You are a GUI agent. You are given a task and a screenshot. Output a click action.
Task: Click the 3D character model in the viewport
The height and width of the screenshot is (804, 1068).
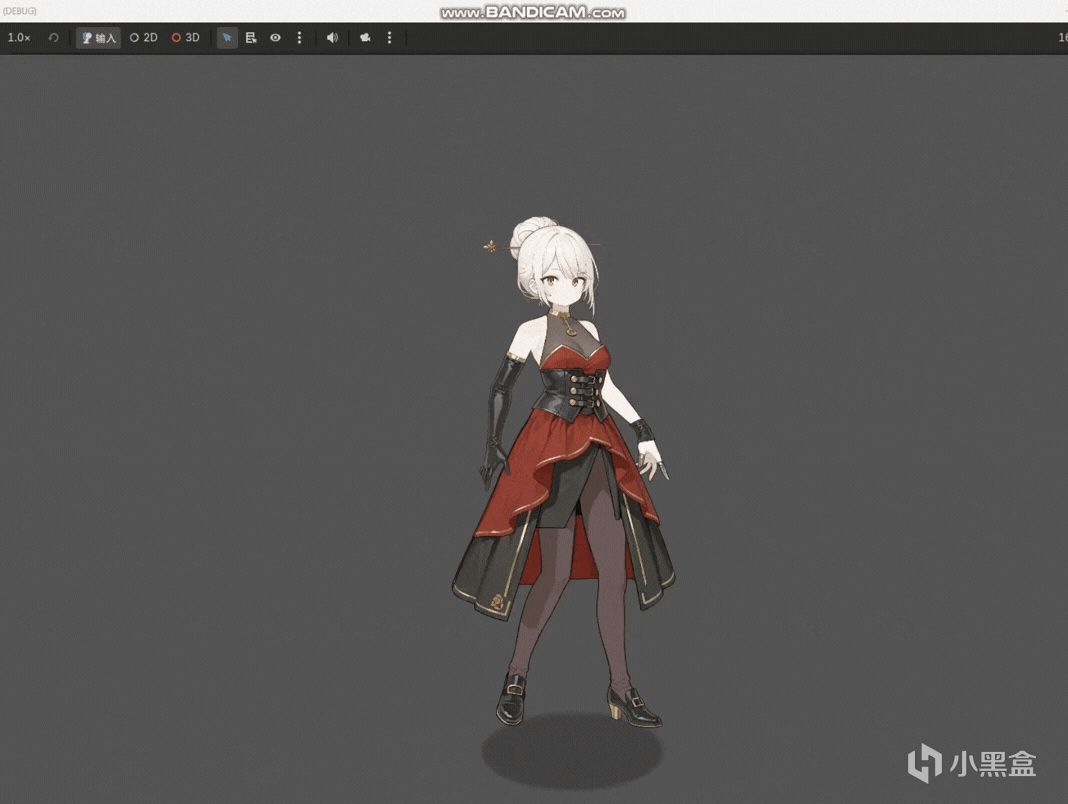coord(565,471)
